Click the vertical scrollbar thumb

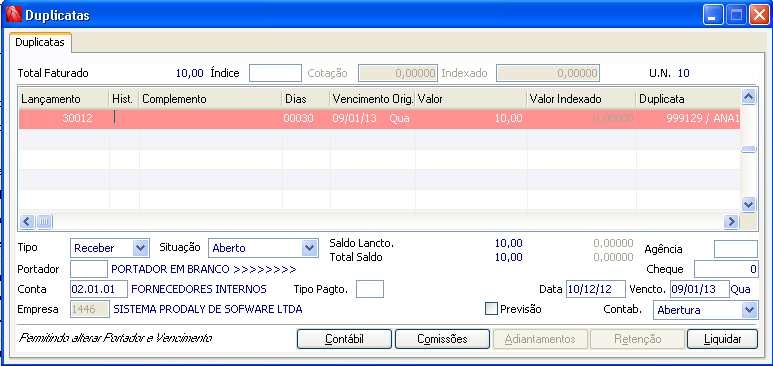(x=748, y=149)
